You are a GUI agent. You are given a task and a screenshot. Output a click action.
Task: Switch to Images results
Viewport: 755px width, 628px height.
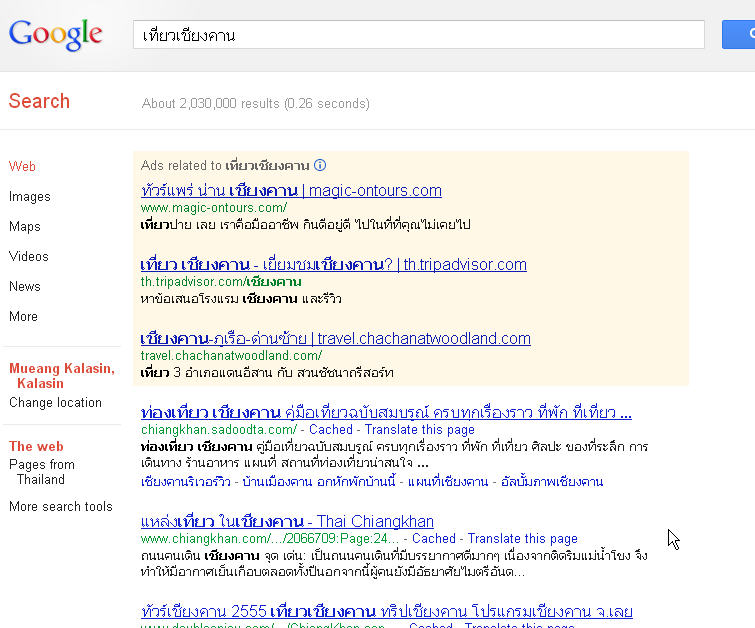(x=30, y=196)
